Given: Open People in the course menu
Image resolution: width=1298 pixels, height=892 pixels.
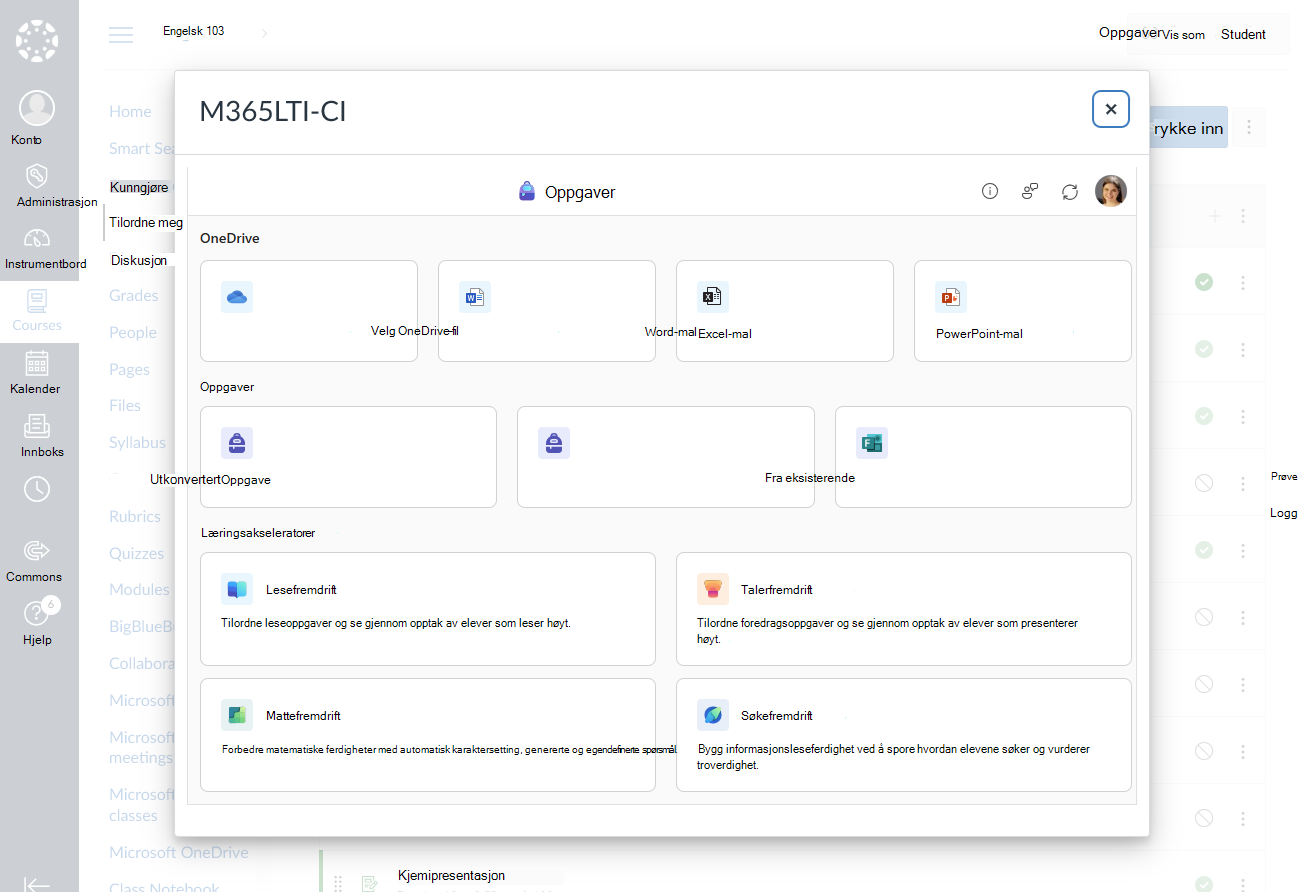Looking at the screenshot, I should (x=133, y=333).
